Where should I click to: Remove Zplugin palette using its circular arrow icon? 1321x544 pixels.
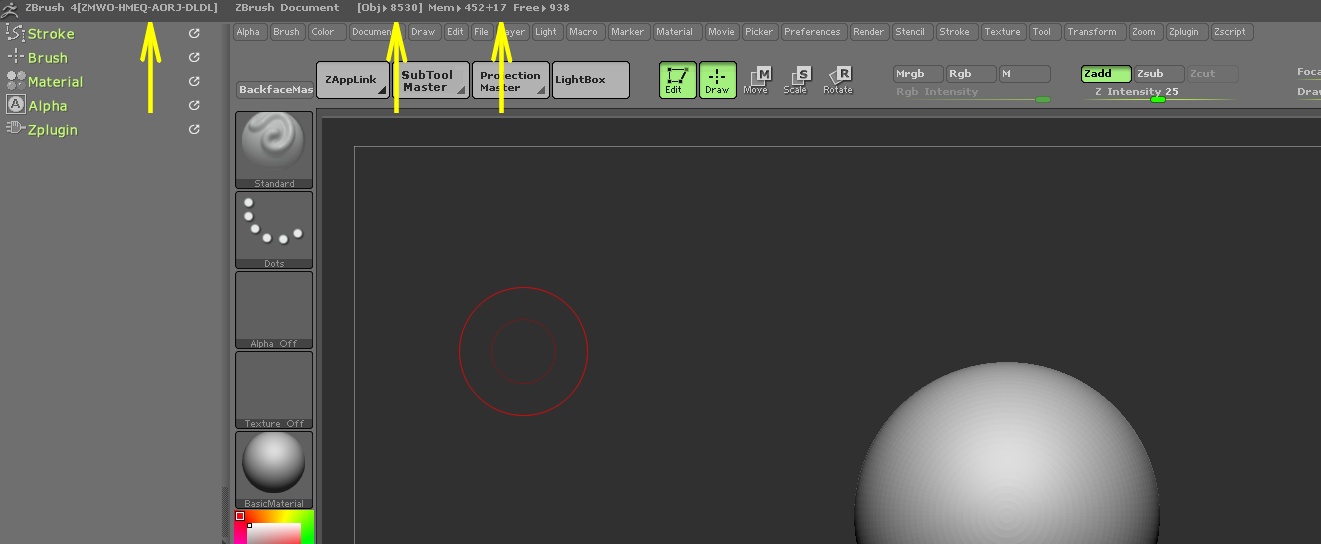coord(194,129)
